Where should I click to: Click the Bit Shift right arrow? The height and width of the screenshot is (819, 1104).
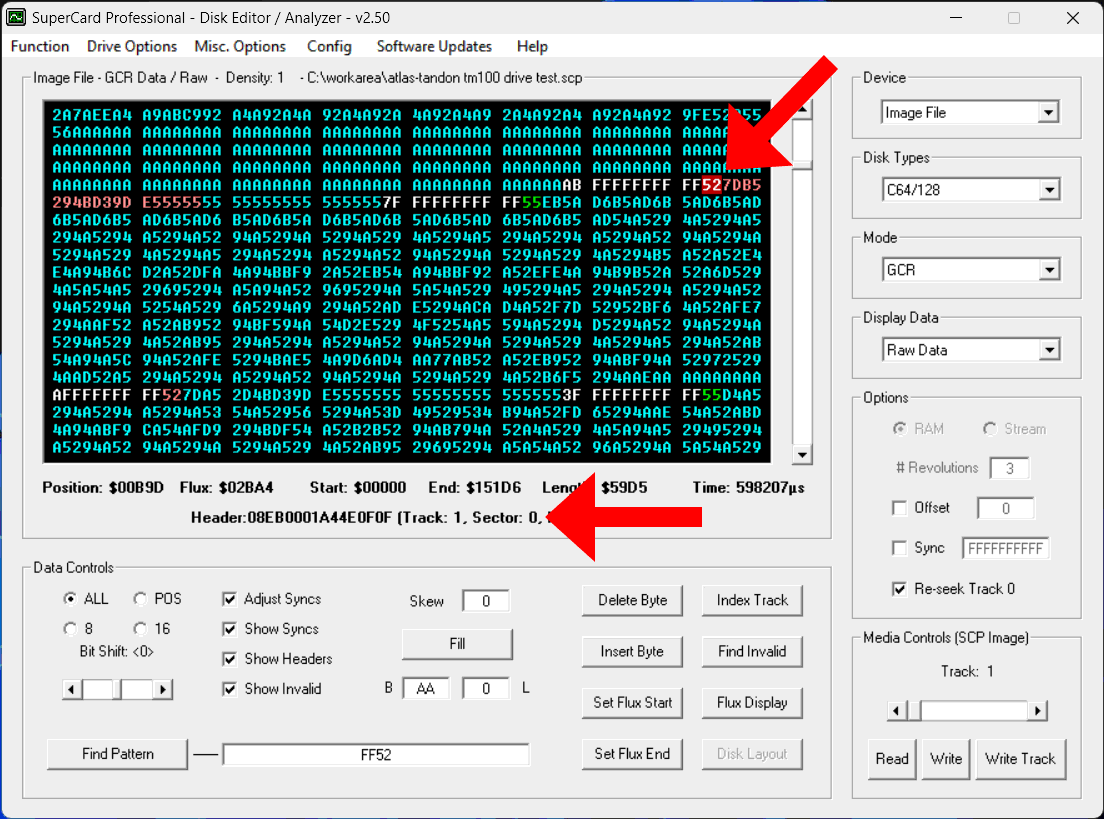pos(163,689)
